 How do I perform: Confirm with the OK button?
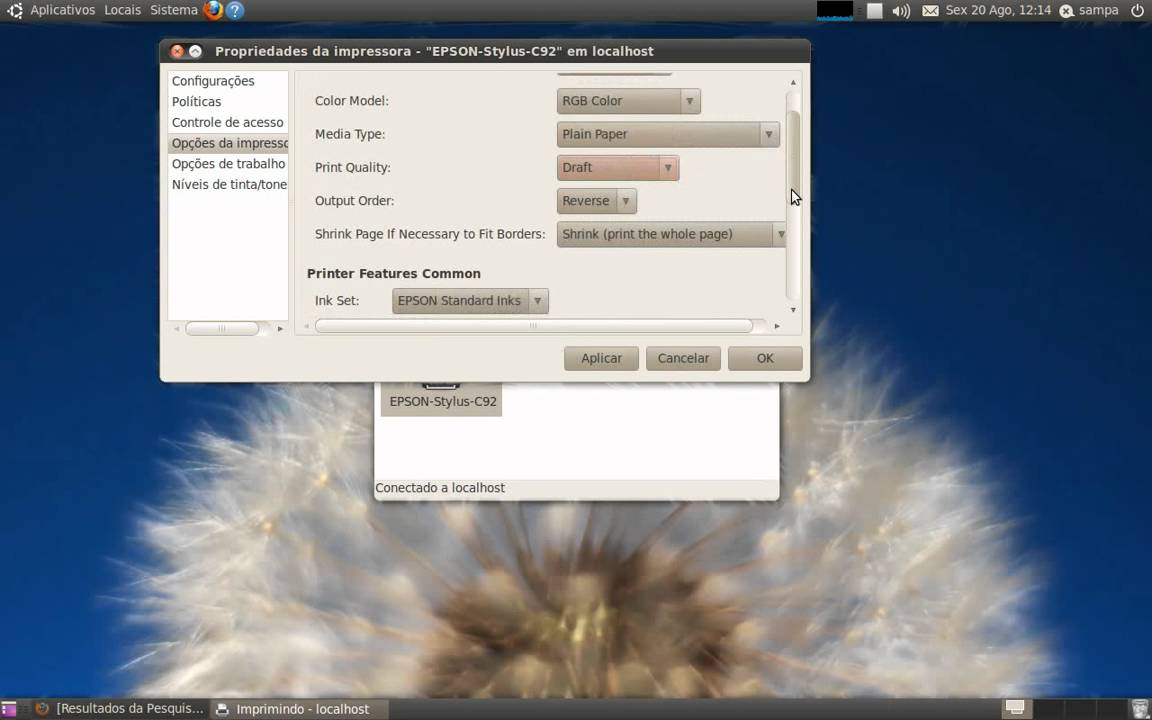[765, 359]
